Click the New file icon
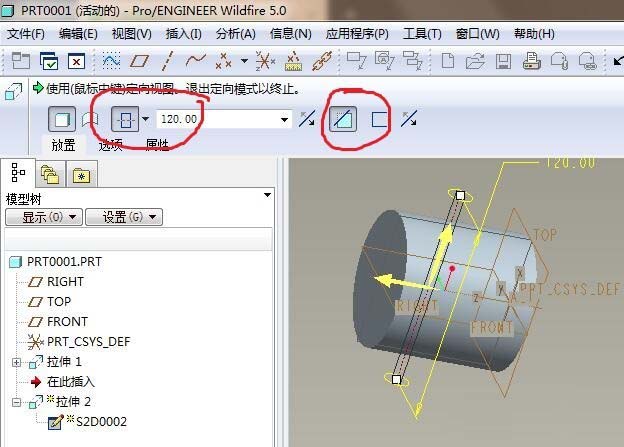 point(448,61)
